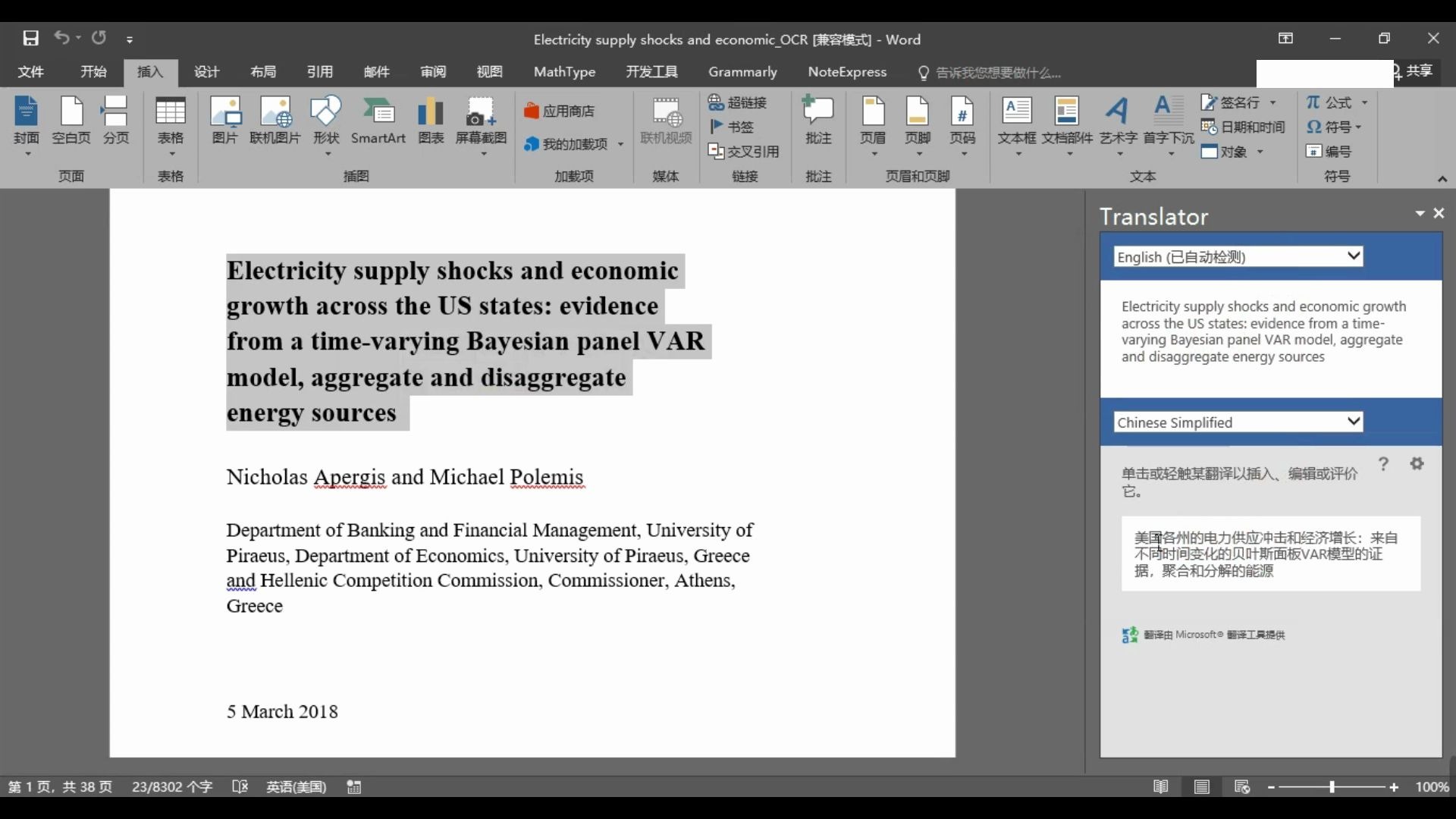The image size is (1456, 819).
Task: Expand the English source language dropdown
Action: [x=1353, y=256]
